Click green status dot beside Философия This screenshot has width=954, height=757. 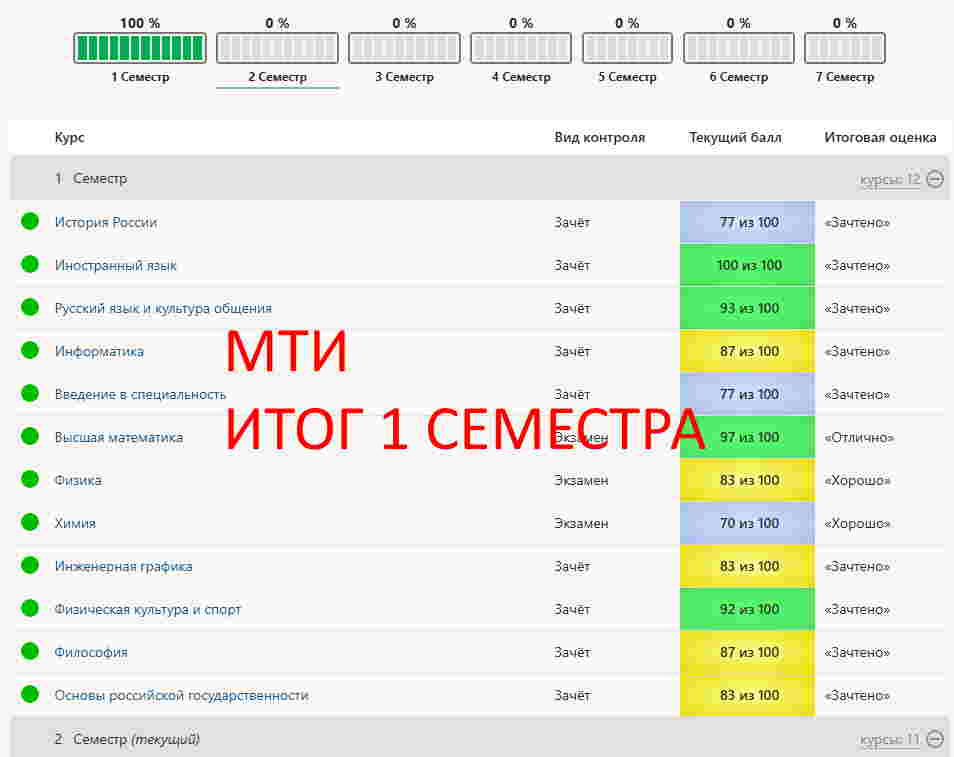[30, 652]
